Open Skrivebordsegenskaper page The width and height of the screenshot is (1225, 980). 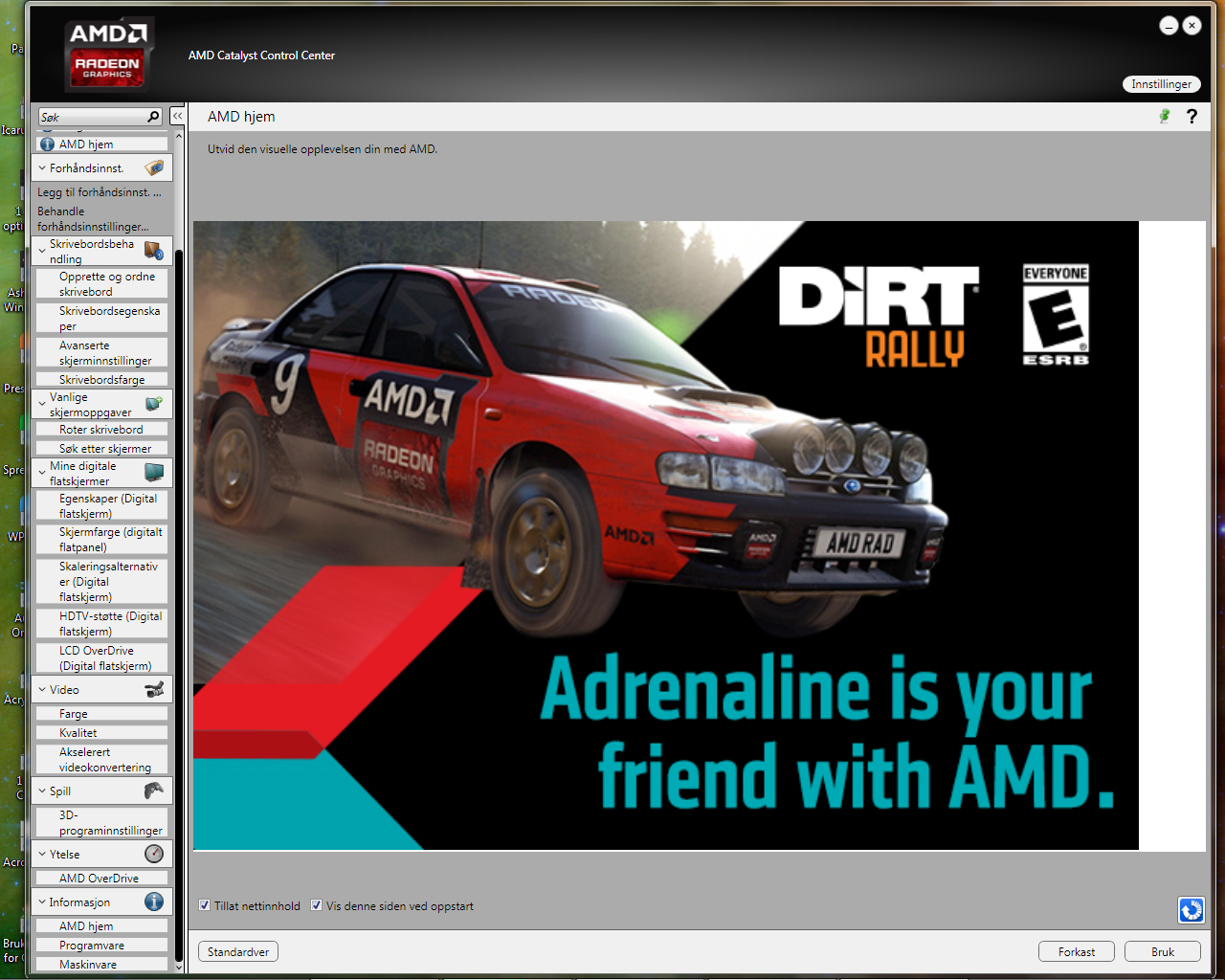click(x=101, y=318)
